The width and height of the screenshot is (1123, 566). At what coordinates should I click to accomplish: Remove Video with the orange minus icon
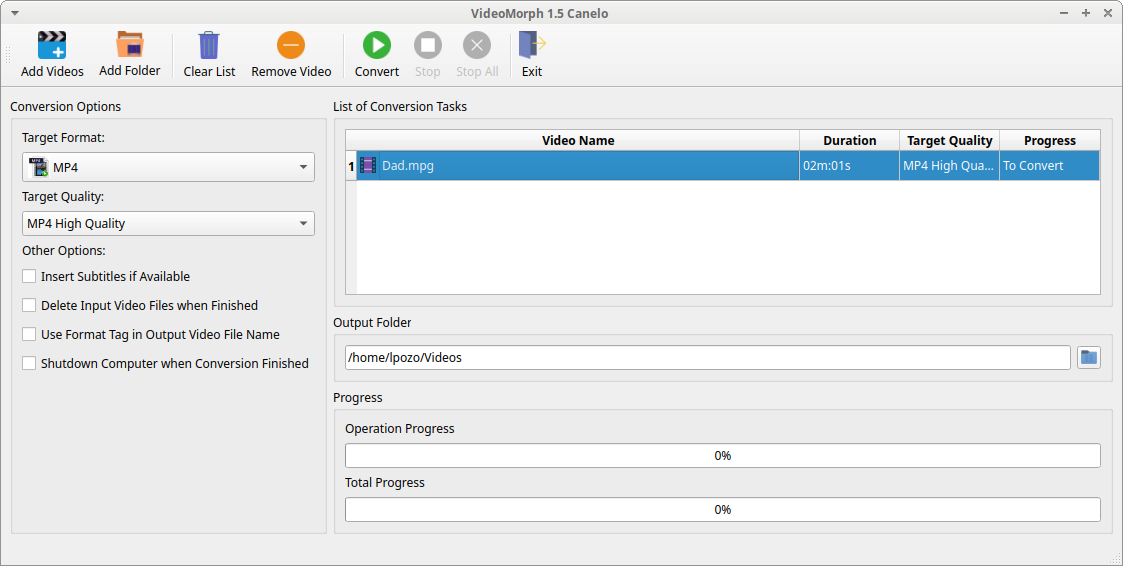coord(291,45)
